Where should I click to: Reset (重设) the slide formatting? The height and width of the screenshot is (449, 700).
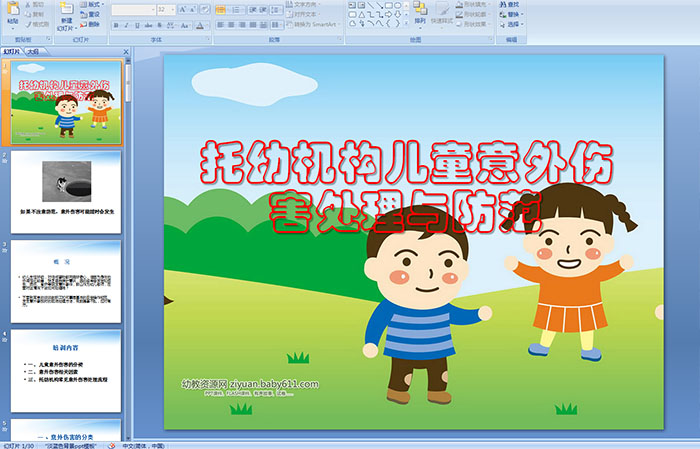click(90, 14)
